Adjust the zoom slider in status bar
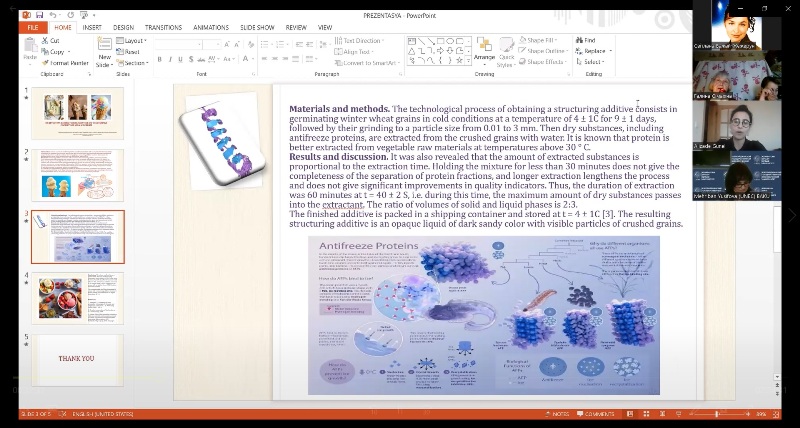Viewport: 800px width, 428px height. pos(716,414)
